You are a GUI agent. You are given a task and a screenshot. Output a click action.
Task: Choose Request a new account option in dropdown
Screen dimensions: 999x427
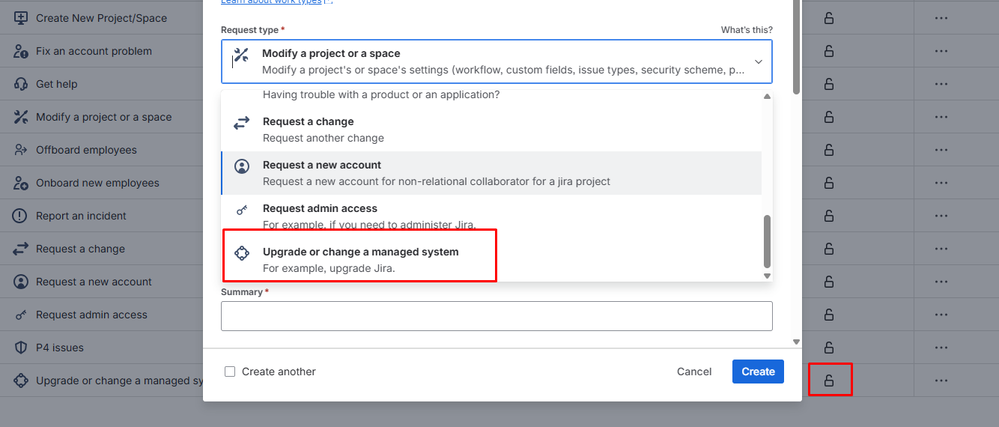coord(491,173)
